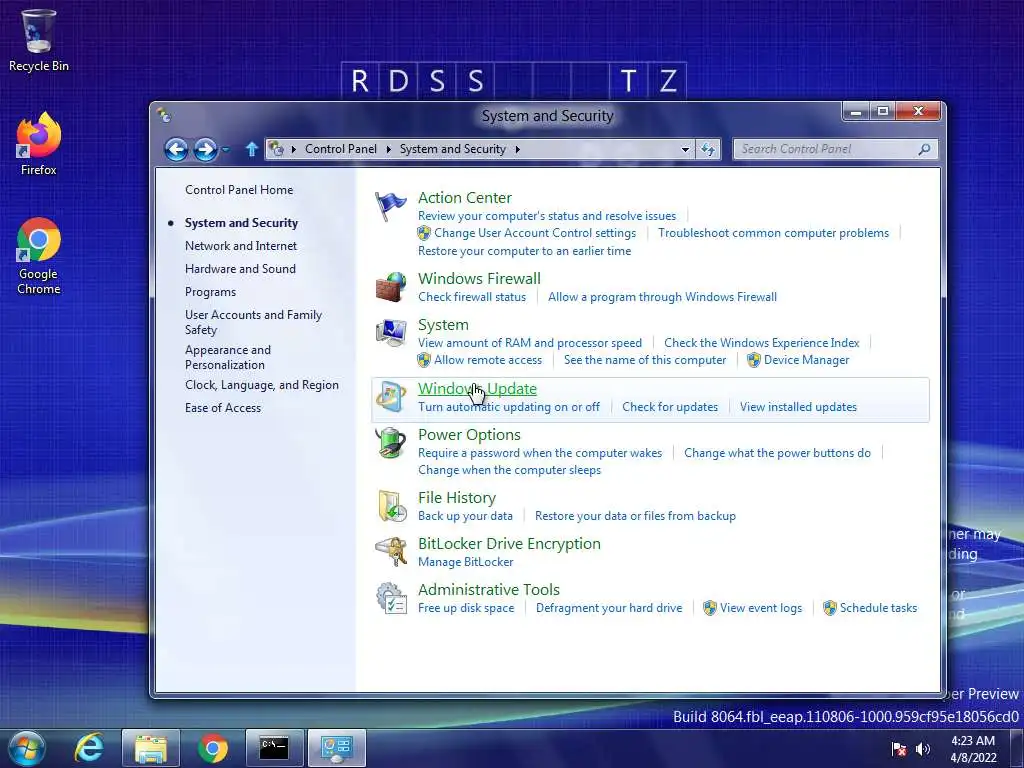Click Defragment your hard drive link
This screenshot has width=1024, height=768.
click(609, 608)
